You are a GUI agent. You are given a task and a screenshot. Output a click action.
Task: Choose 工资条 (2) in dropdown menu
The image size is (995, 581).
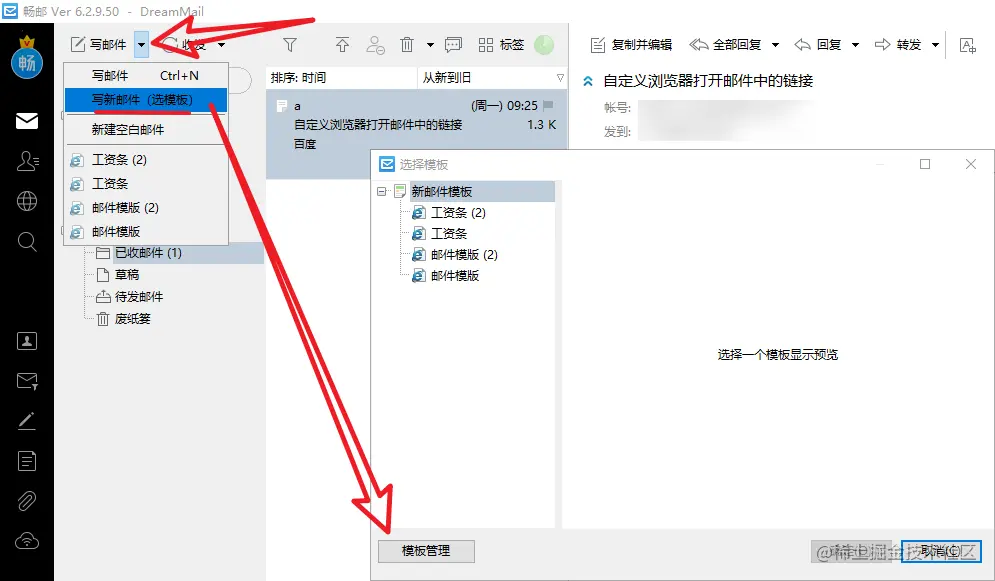[146, 159]
